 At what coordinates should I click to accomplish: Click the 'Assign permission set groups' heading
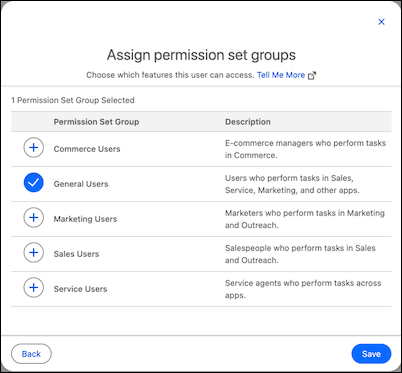(201, 55)
